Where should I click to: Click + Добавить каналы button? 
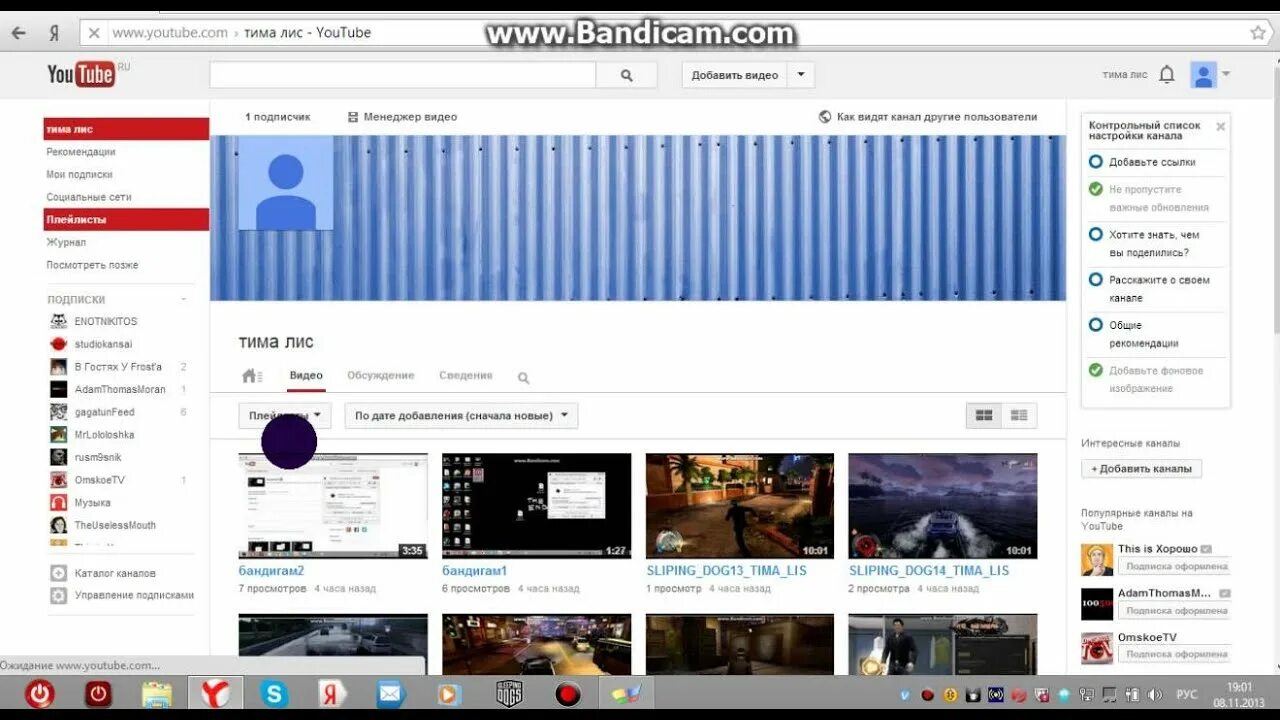(1141, 469)
